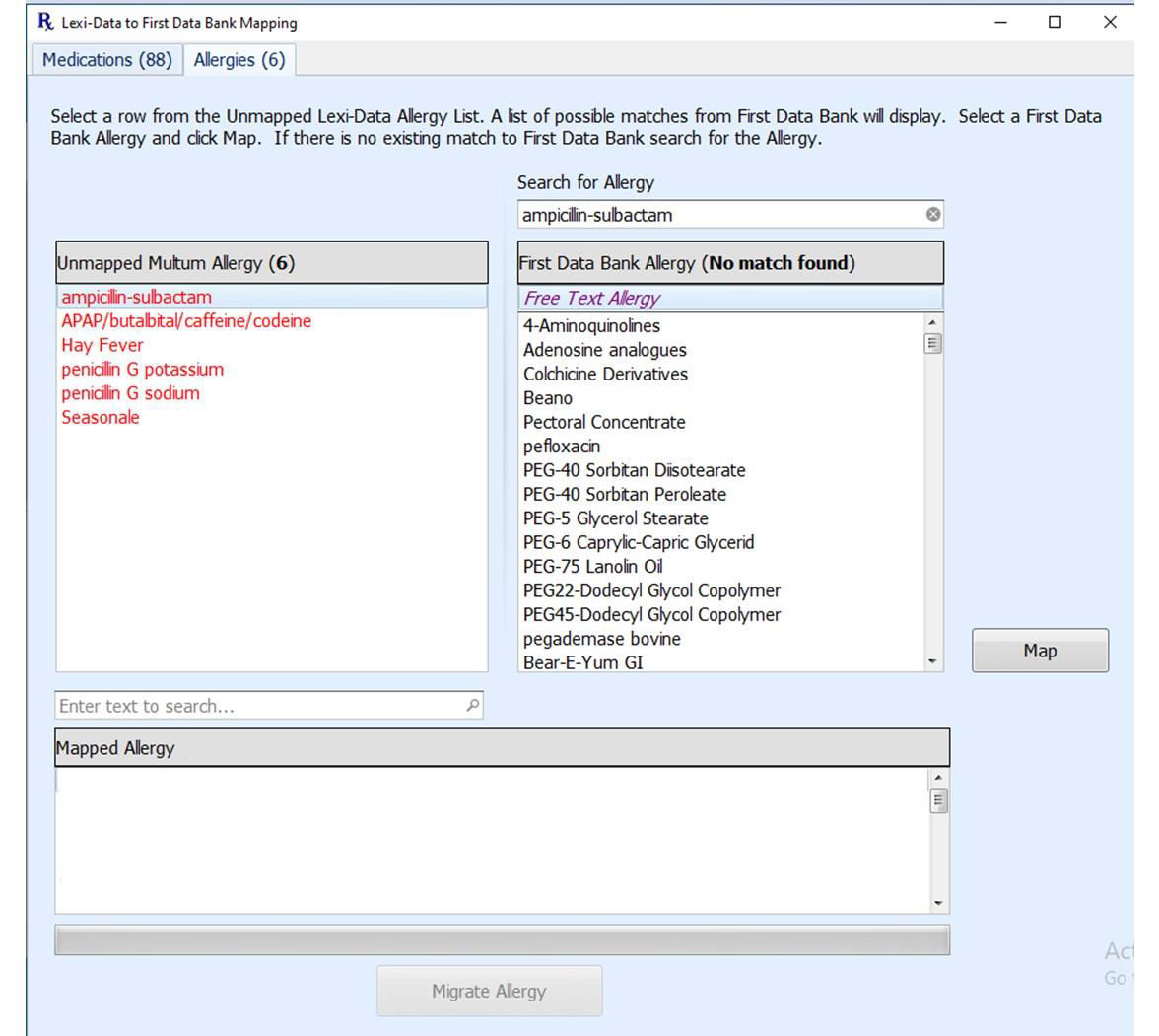
Task: Select APAP/butalbital/caffeine/codeine allergy row
Action: [186, 321]
